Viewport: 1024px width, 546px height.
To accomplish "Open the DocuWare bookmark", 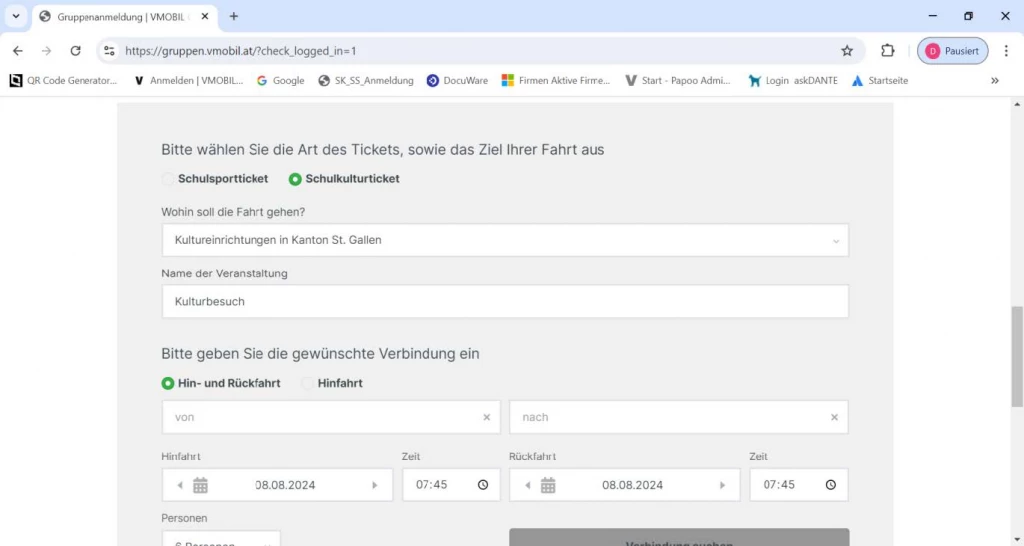I will point(457,81).
